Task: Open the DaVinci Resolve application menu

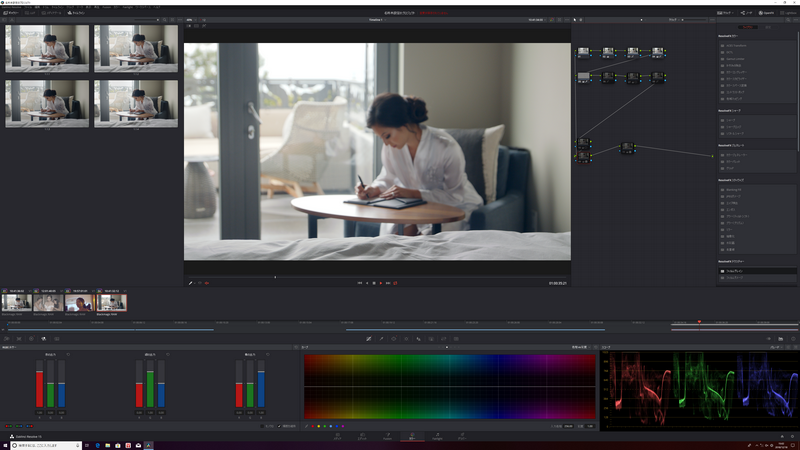Action: [x=12, y=7]
